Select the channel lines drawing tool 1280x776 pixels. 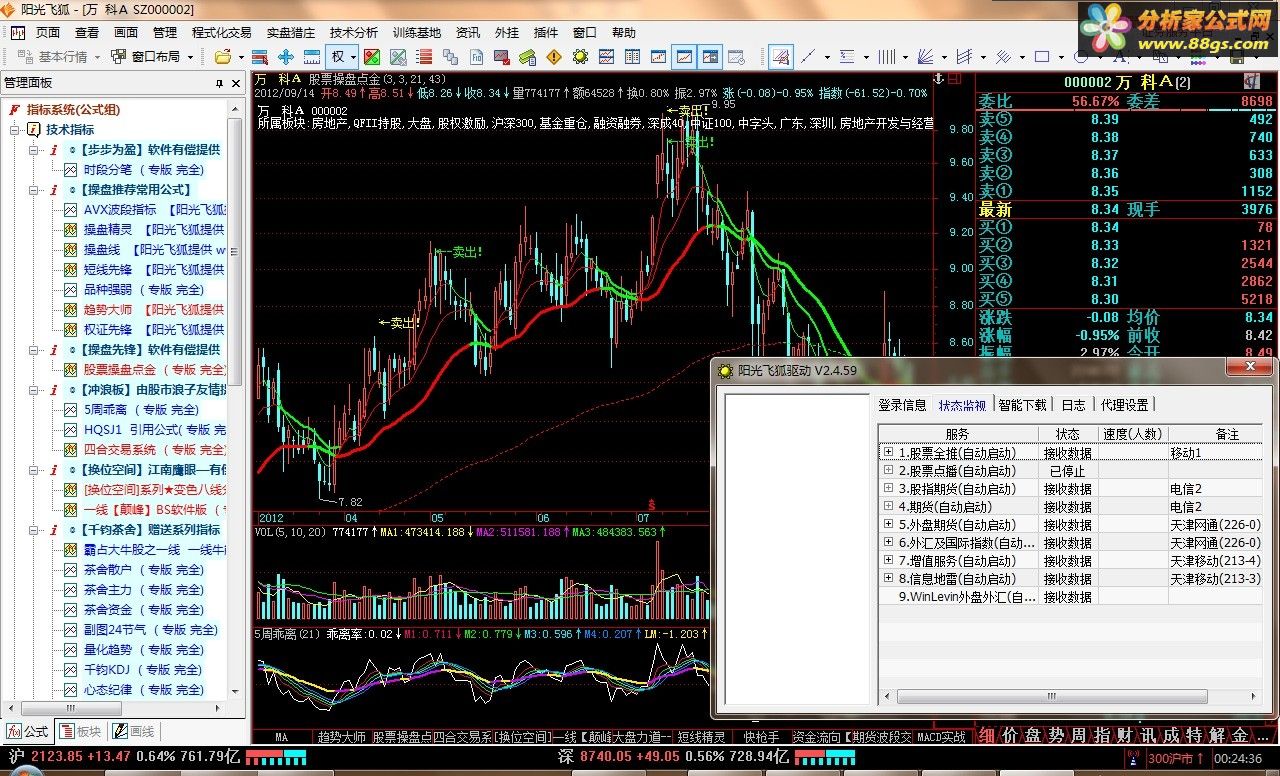pos(964,57)
